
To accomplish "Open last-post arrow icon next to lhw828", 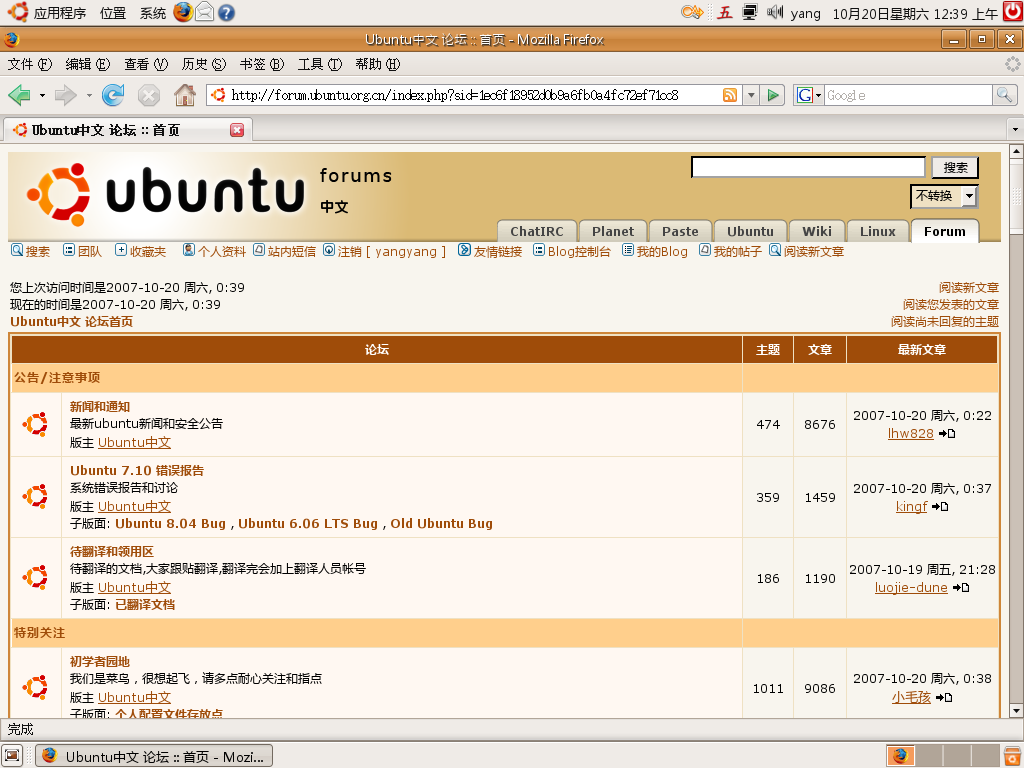I will pyautogui.click(x=947, y=434).
